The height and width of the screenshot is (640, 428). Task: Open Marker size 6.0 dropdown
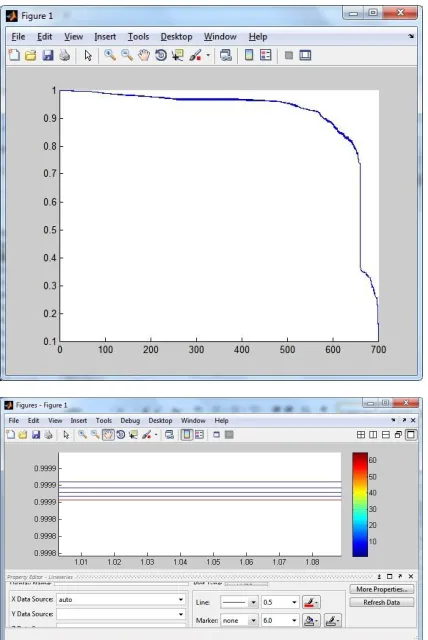click(294, 620)
